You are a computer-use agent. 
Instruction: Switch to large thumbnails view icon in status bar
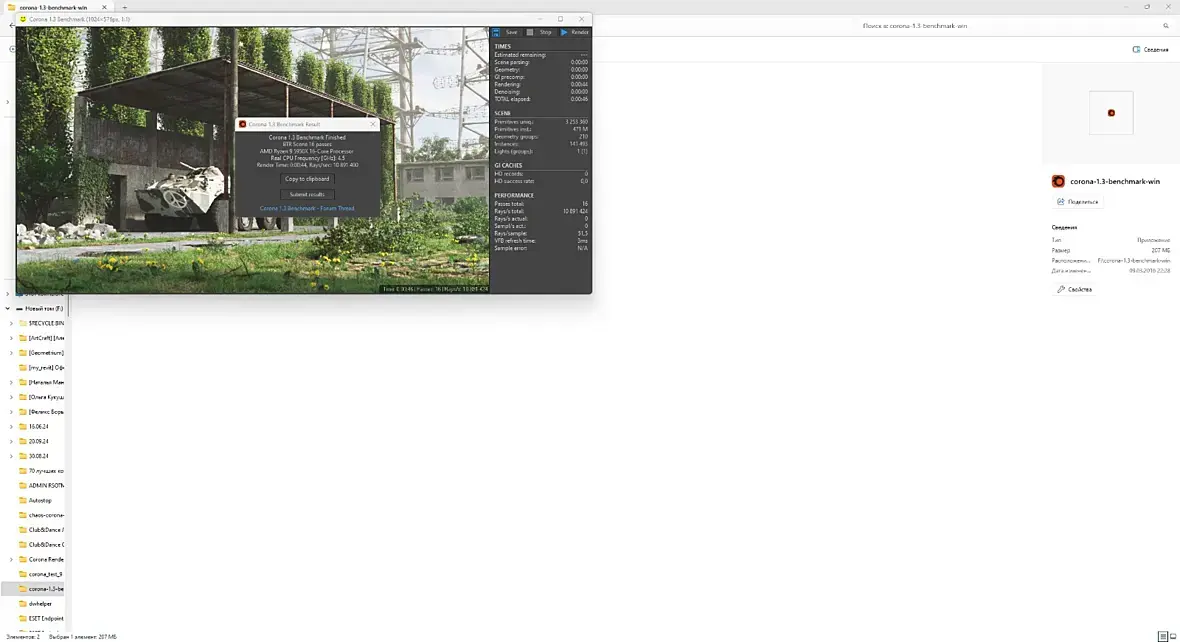click(1173, 637)
